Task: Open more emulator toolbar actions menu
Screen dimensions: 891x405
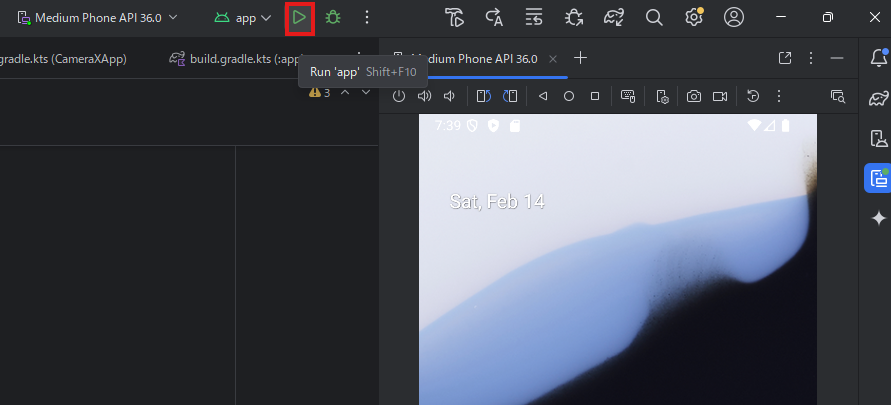Action: coord(778,96)
